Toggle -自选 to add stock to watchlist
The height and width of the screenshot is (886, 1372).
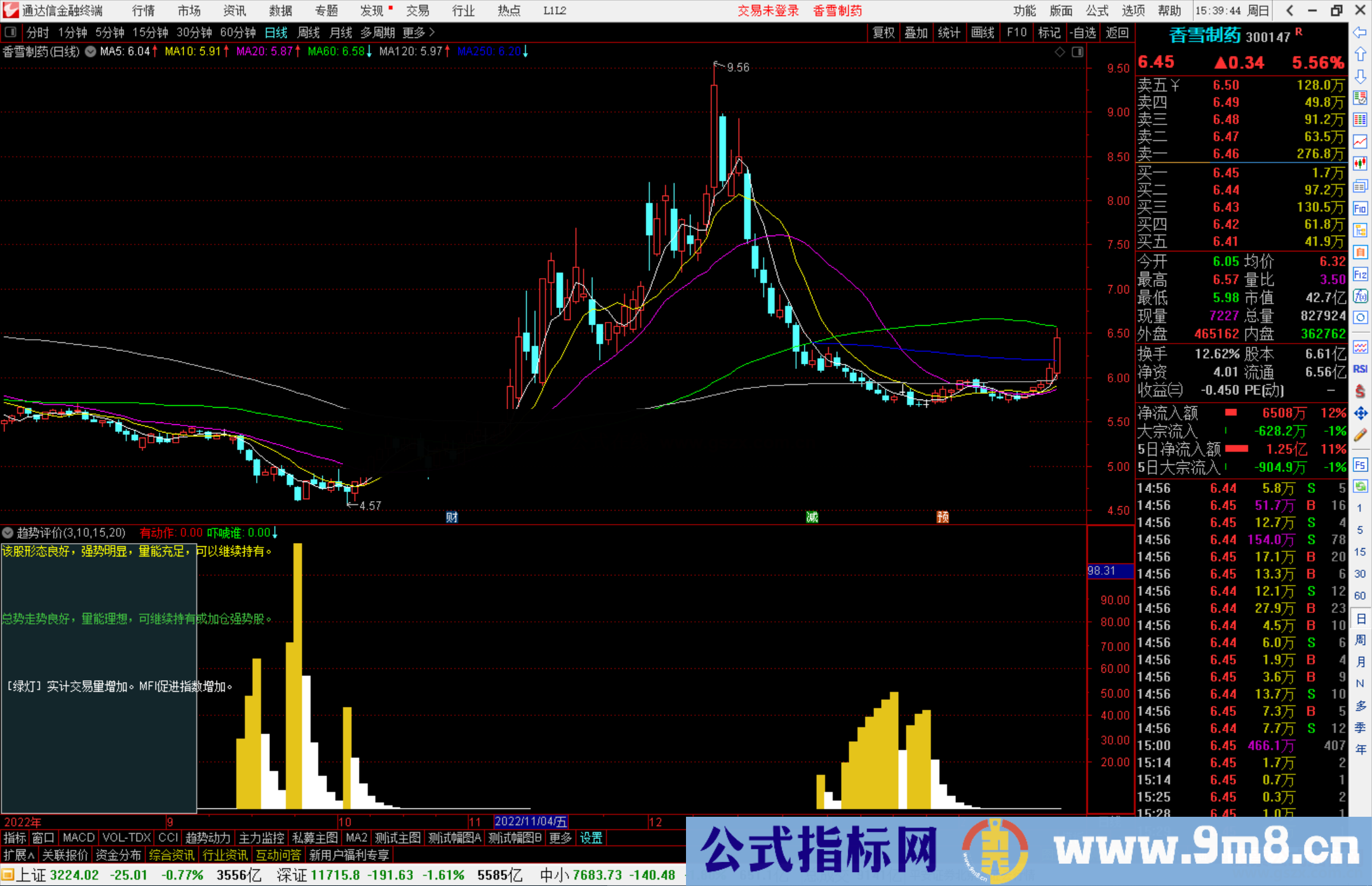(x=1084, y=32)
